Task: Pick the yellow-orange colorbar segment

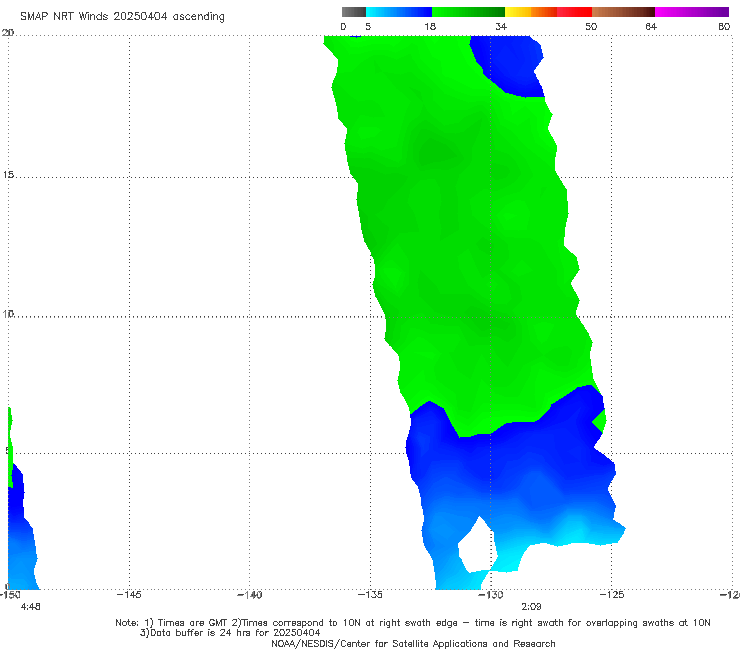Action: coord(530,12)
